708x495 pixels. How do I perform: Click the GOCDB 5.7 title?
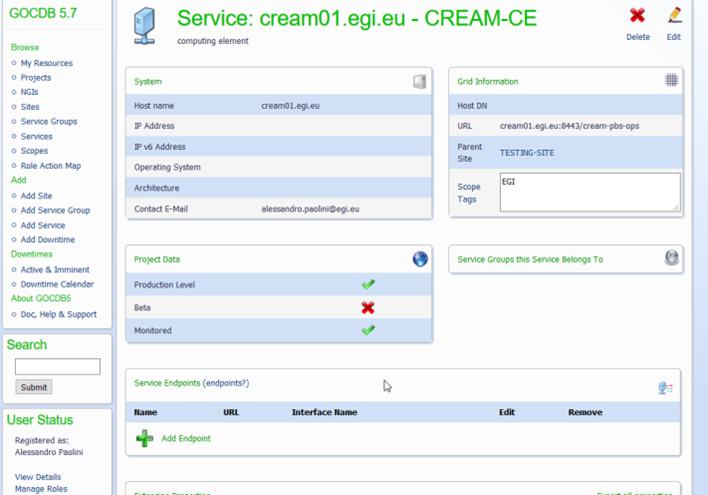pos(43,14)
